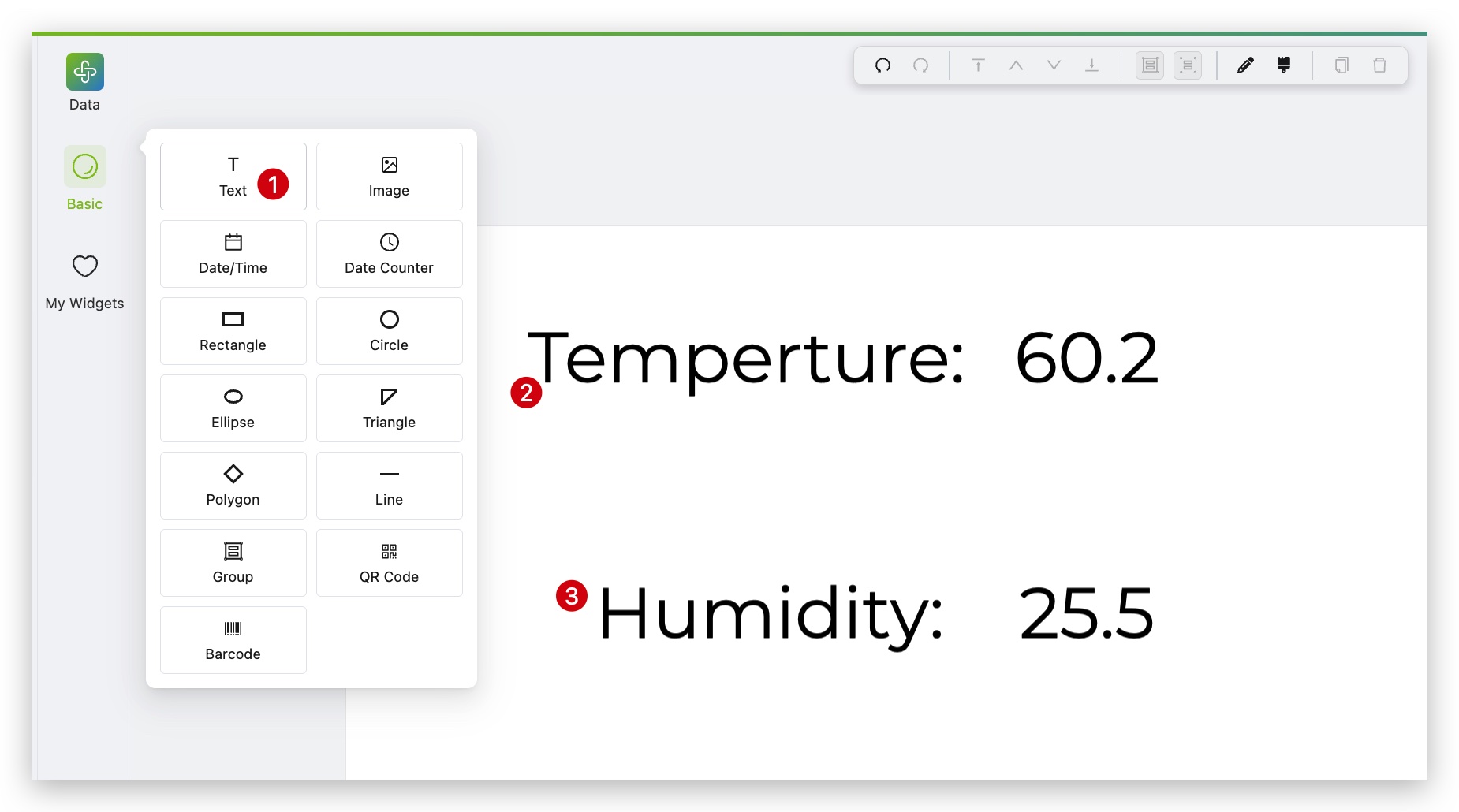The image size is (1459, 812).
Task: Insert a QR Code widget
Action: pos(389,563)
